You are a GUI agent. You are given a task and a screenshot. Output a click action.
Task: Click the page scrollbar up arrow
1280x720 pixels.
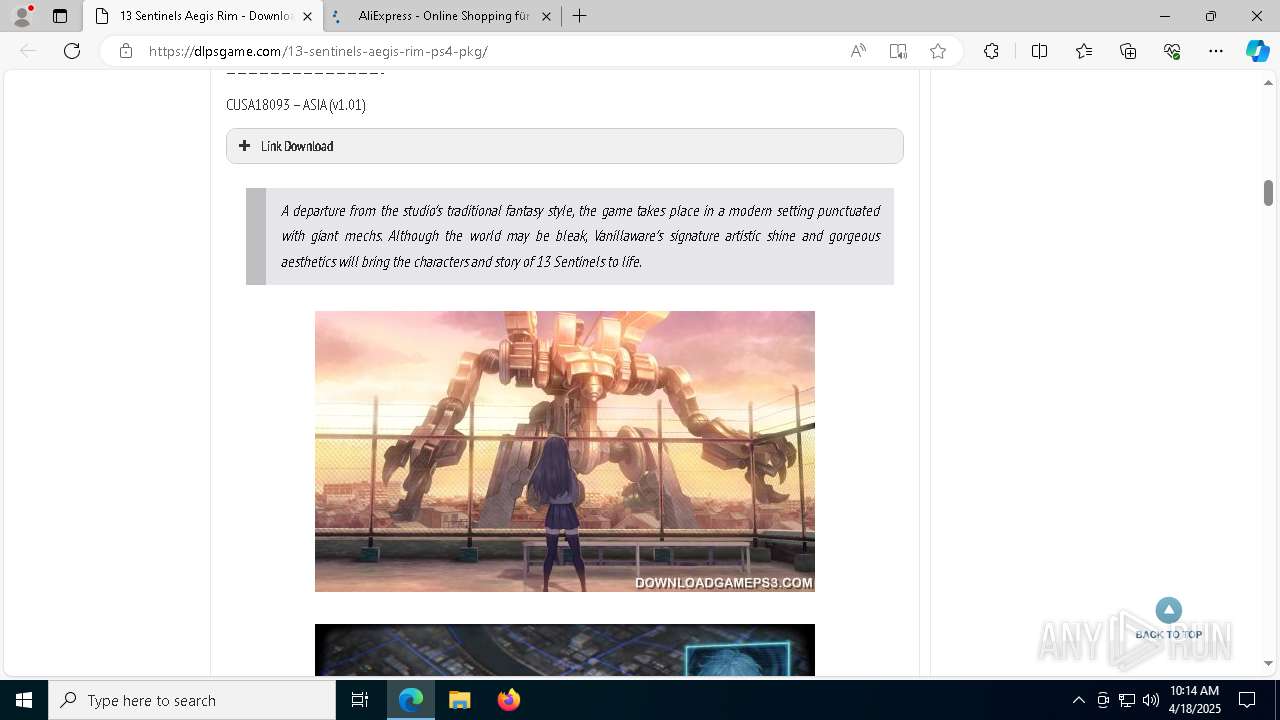coord(1268,83)
